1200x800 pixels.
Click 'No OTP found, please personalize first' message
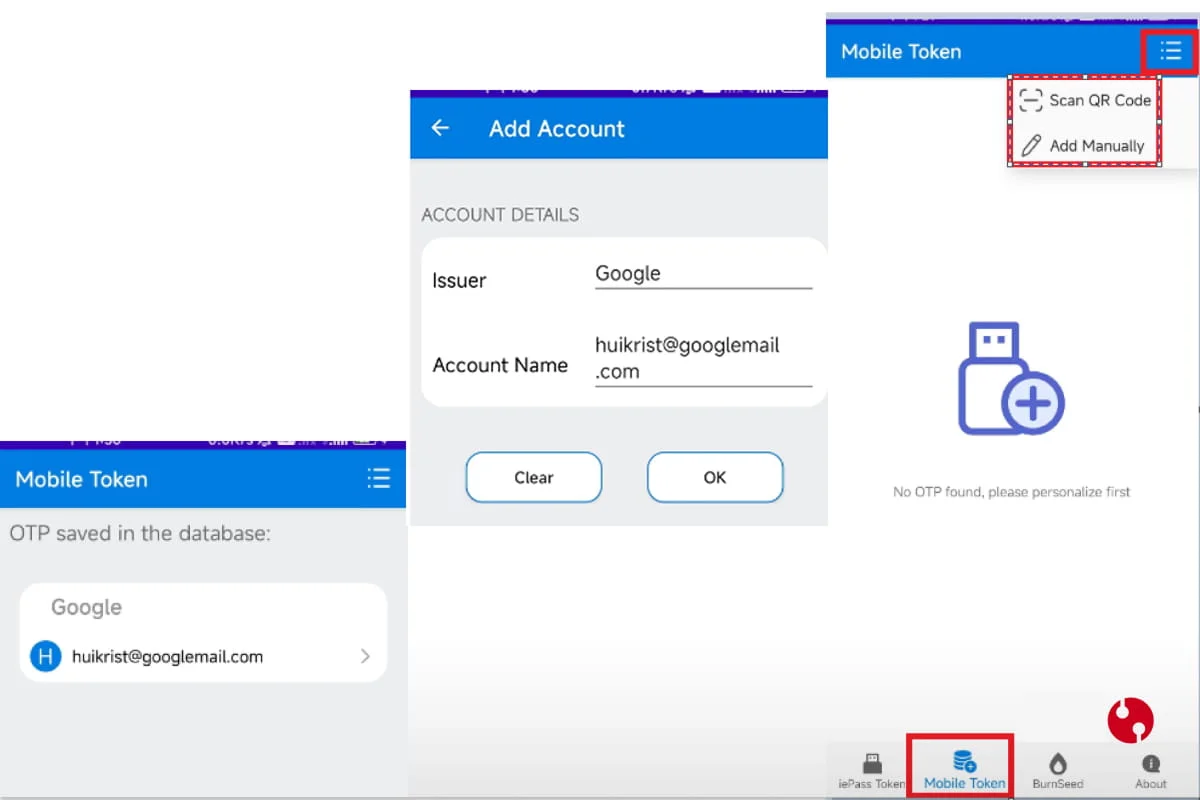point(1011,492)
